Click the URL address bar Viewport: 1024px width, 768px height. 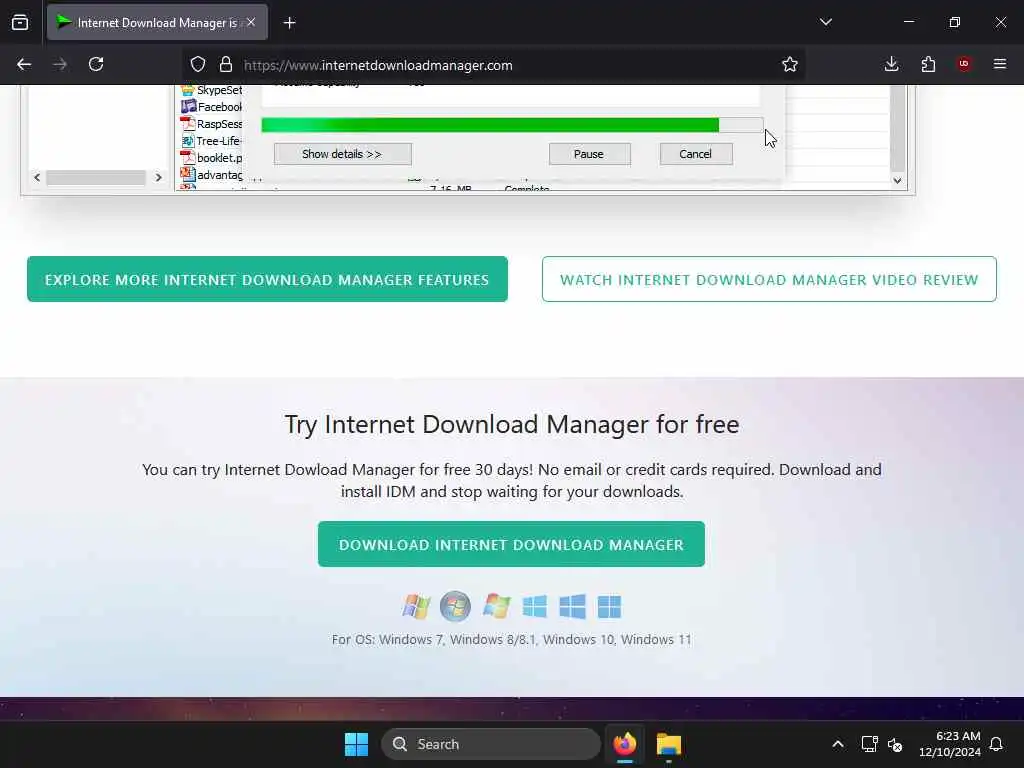coord(496,65)
